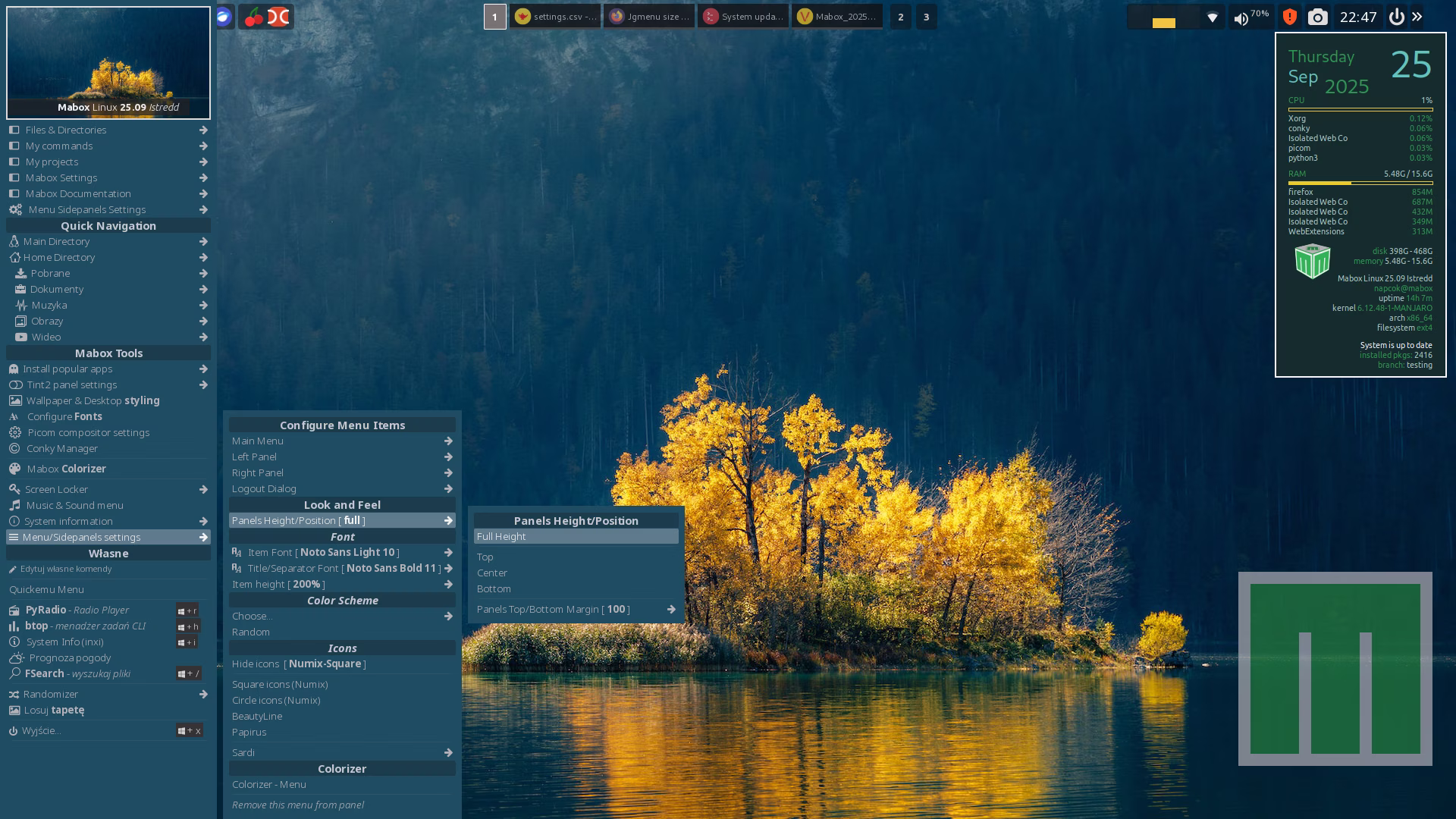Click the Mabox Linux wallpaper thumbnail

[x=108, y=62]
